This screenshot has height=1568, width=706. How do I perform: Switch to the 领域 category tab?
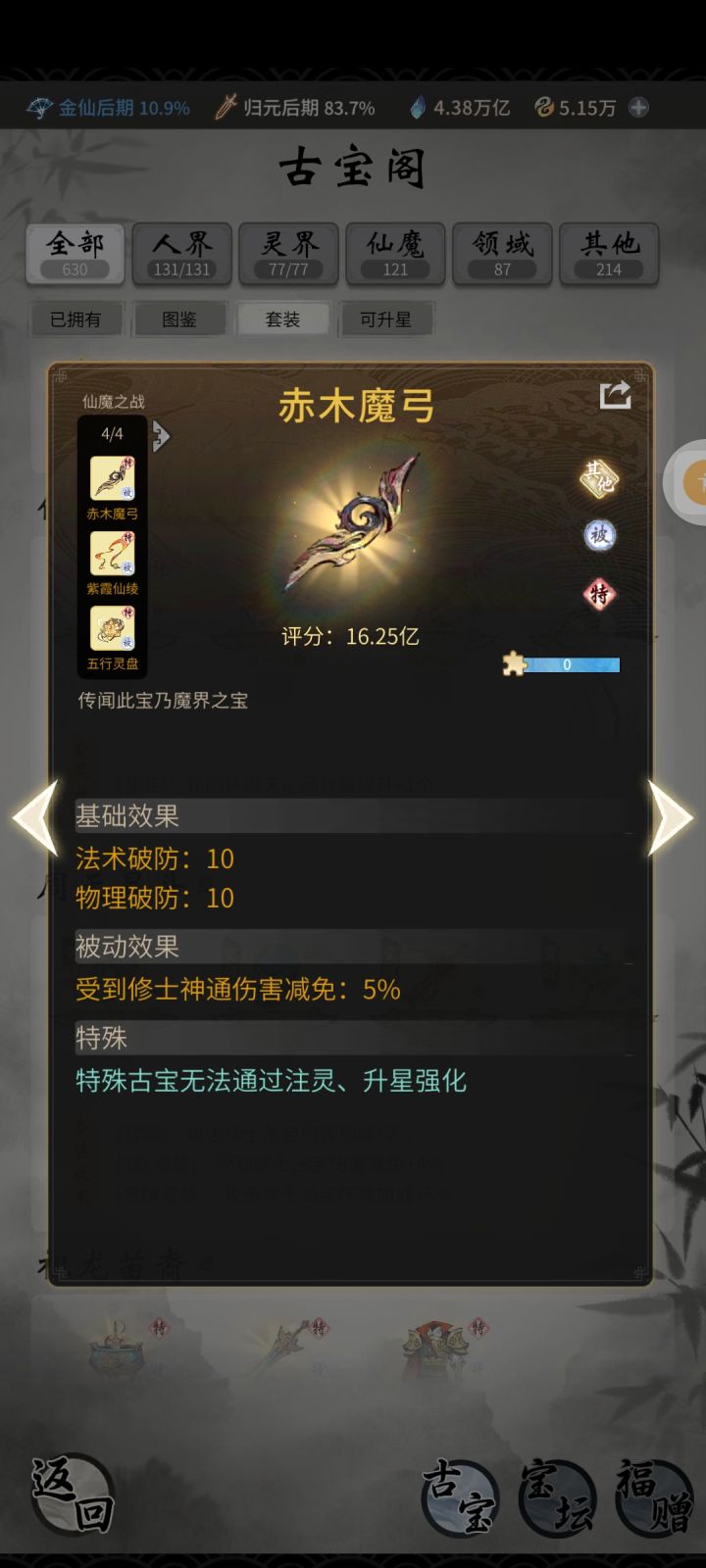click(502, 254)
